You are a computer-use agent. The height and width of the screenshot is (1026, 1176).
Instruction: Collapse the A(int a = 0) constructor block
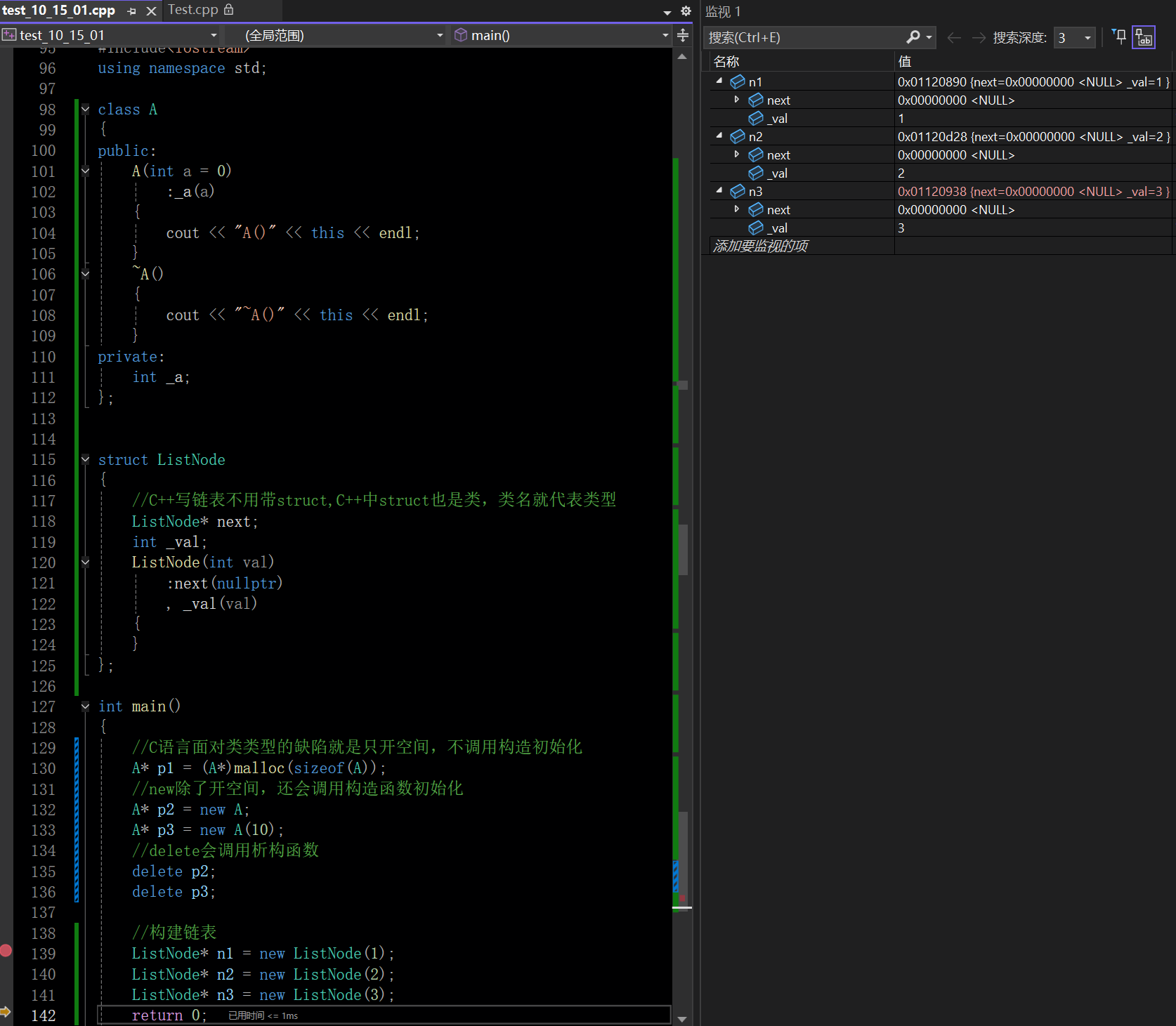(85, 171)
